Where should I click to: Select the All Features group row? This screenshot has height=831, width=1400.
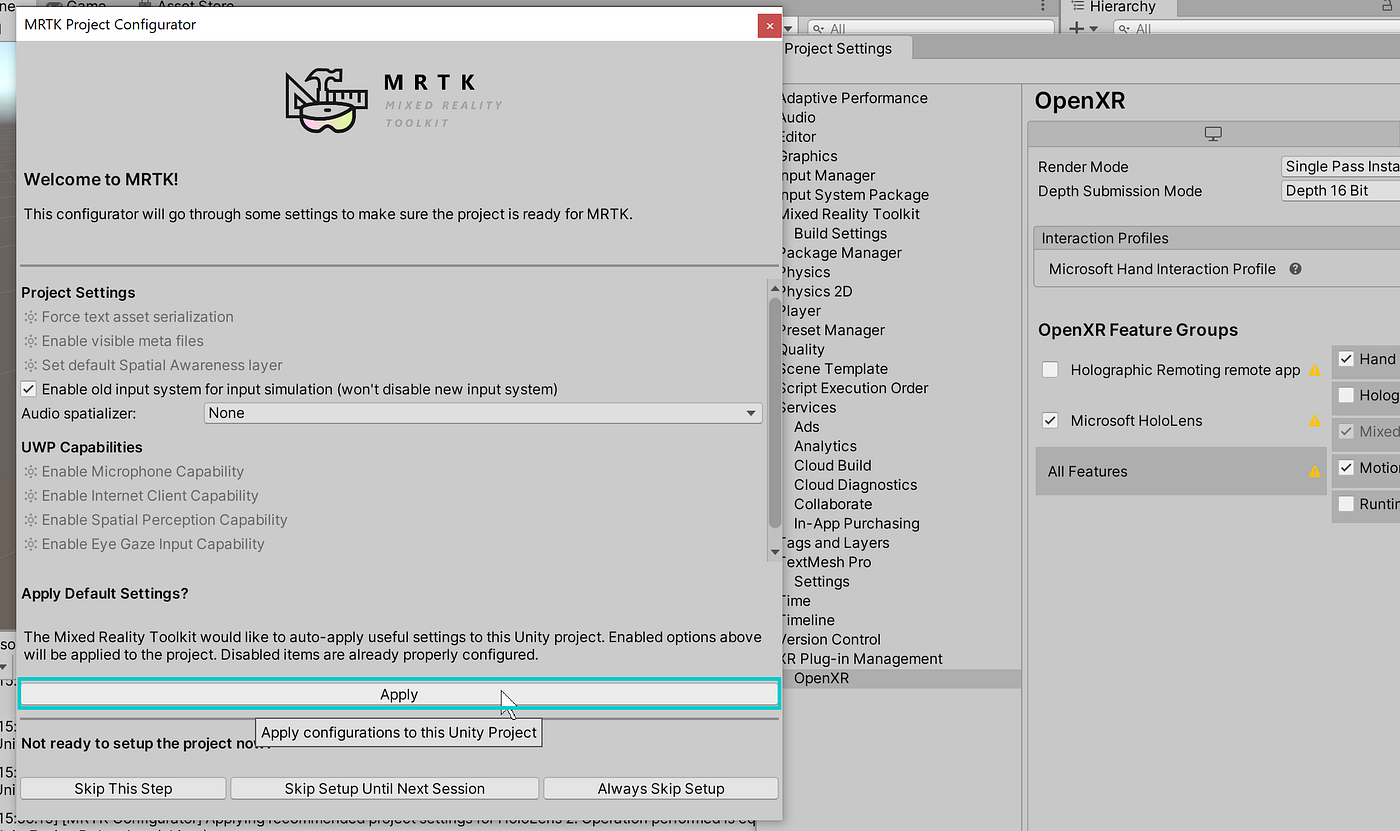[1180, 471]
